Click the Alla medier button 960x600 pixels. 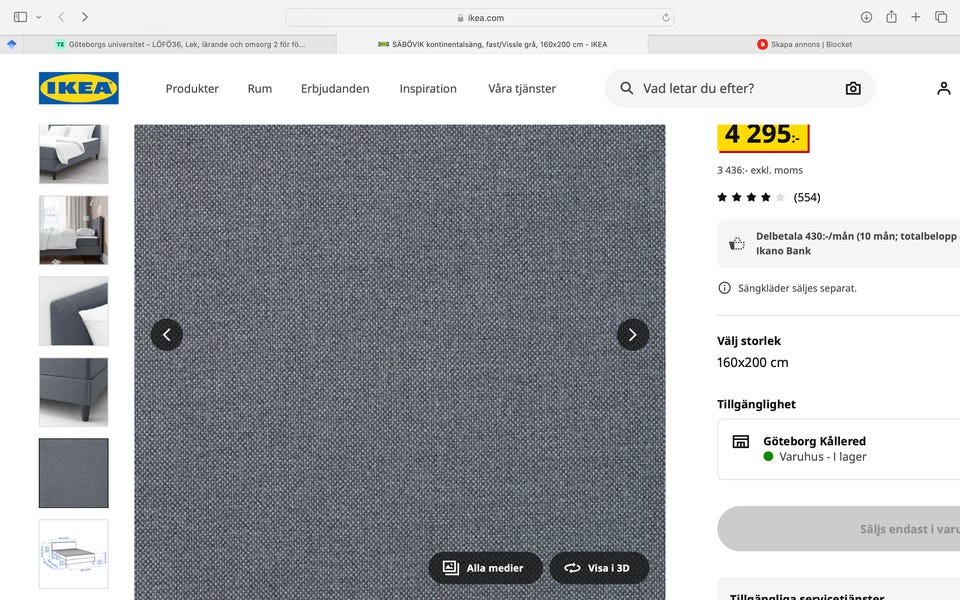[485, 568]
